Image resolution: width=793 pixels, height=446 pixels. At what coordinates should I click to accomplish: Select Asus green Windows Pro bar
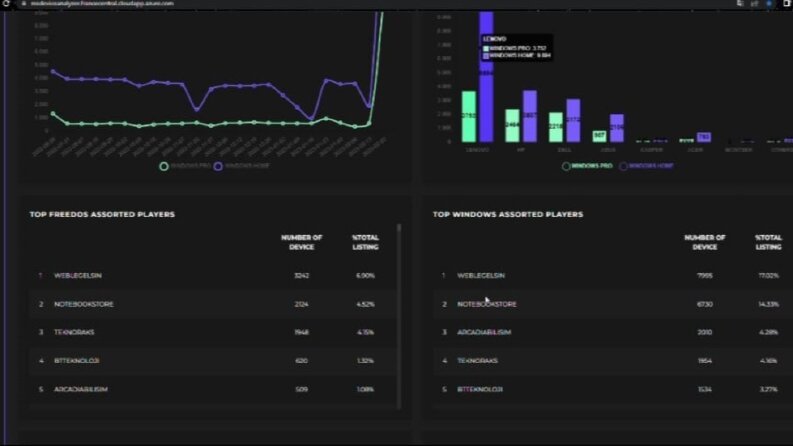click(x=599, y=136)
